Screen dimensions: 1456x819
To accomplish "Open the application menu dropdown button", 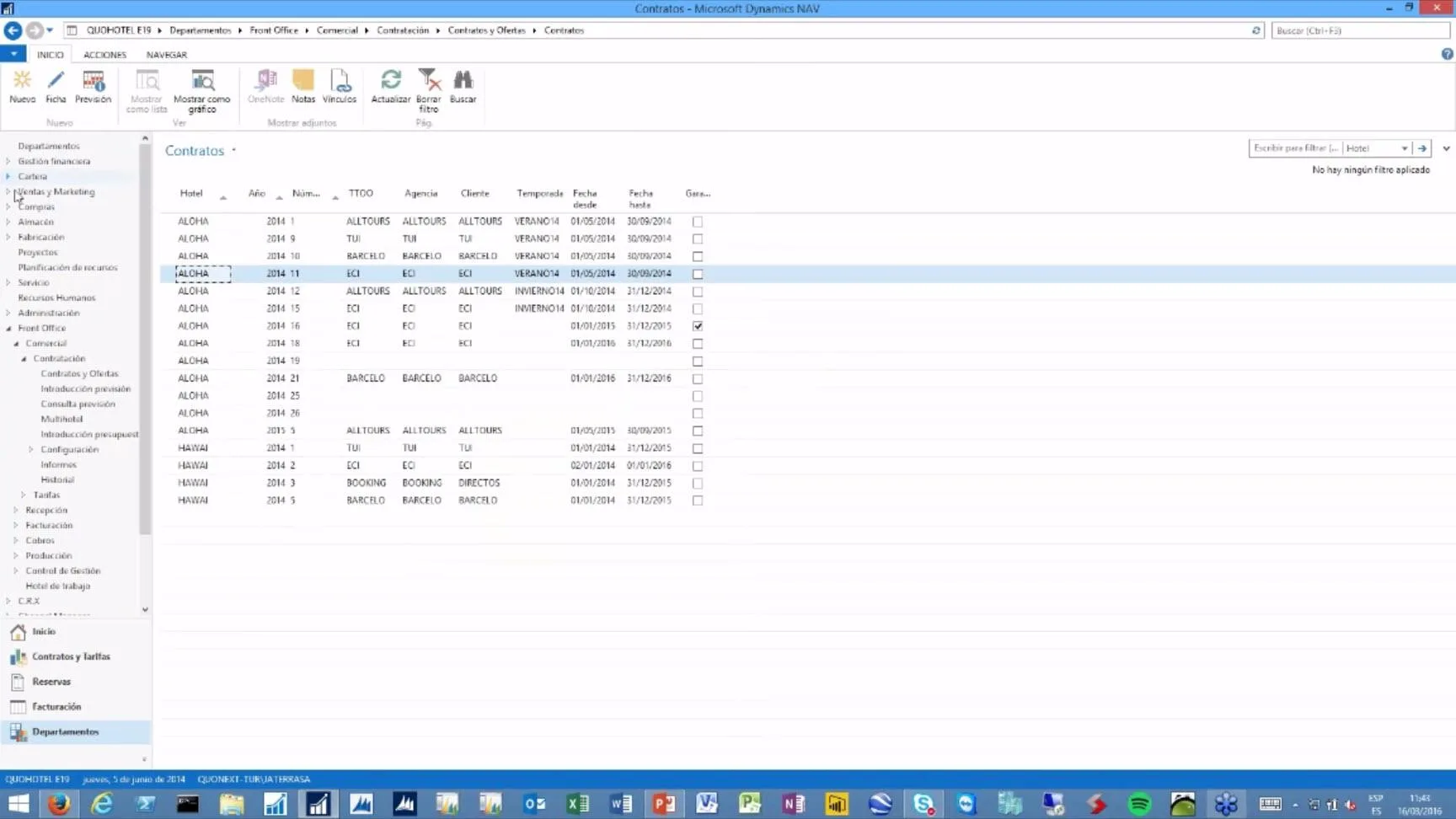I will 13,54.
